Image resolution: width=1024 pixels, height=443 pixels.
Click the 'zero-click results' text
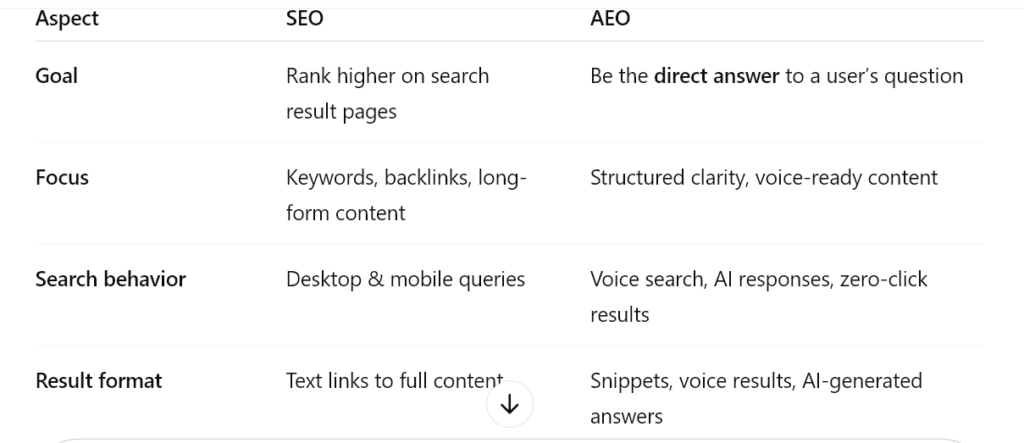point(759,297)
